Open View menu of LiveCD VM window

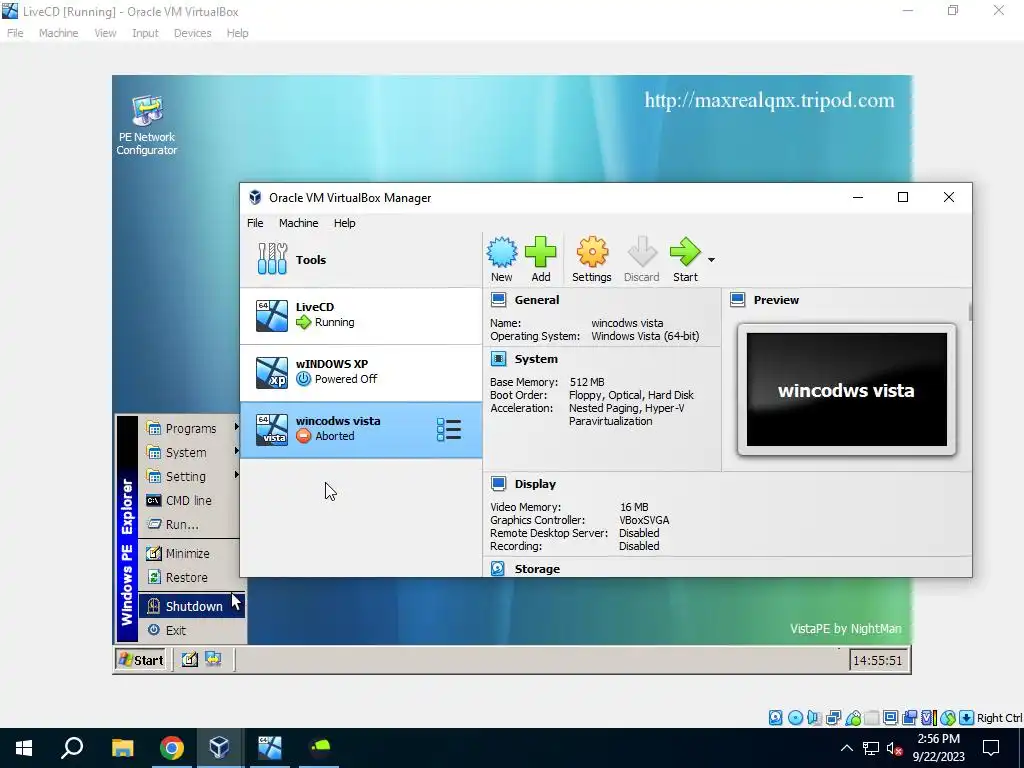pyautogui.click(x=105, y=33)
